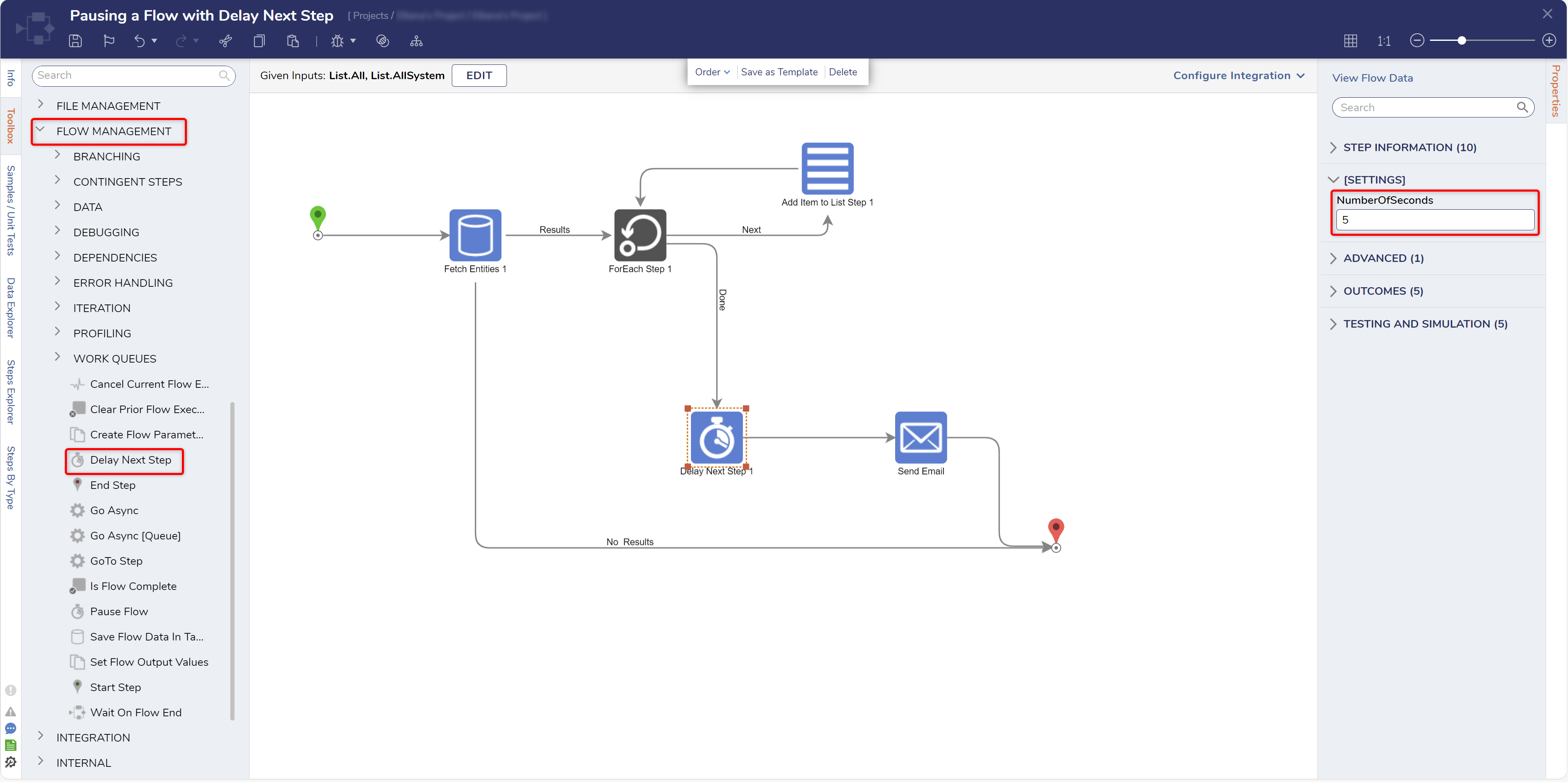Paste step from the clipboard
1568x782 pixels.
click(x=293, y=41)
